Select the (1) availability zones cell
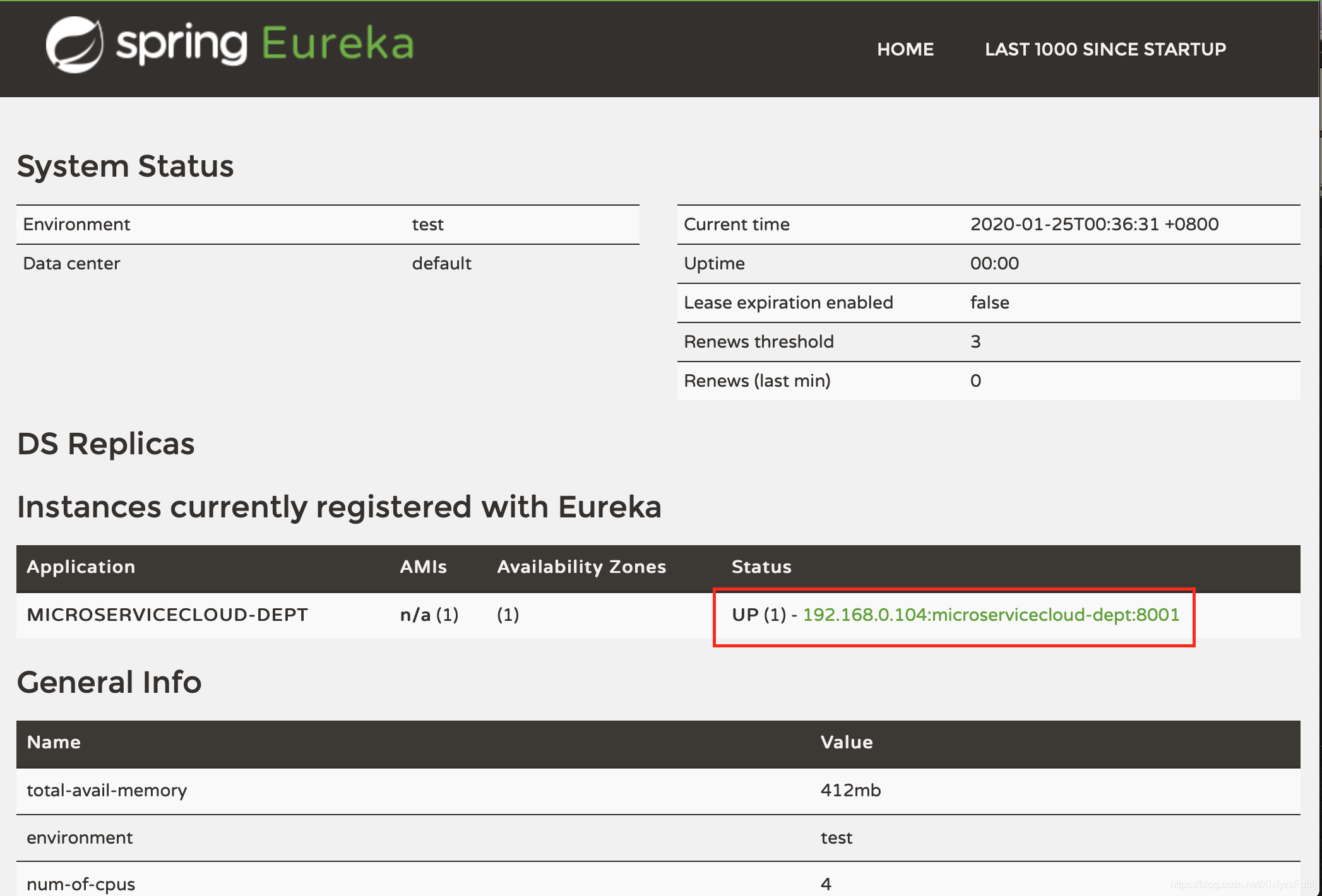This screenshot has height=896, width=1322. pos(508,615)
